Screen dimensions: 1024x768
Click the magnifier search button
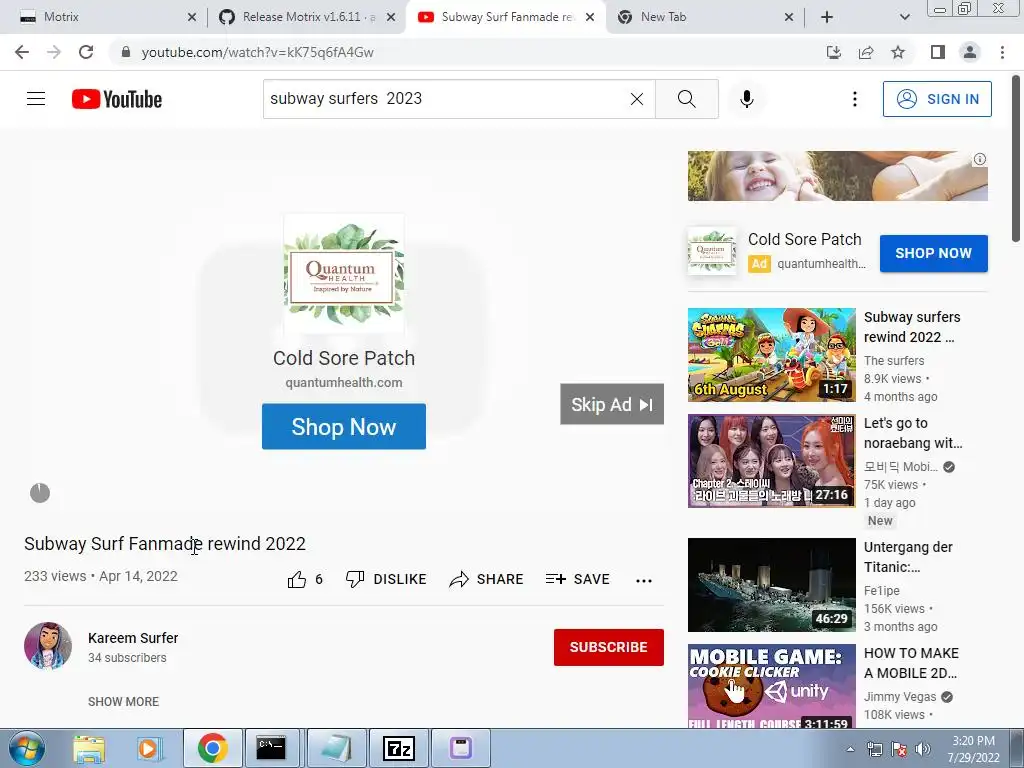(686, 99)
